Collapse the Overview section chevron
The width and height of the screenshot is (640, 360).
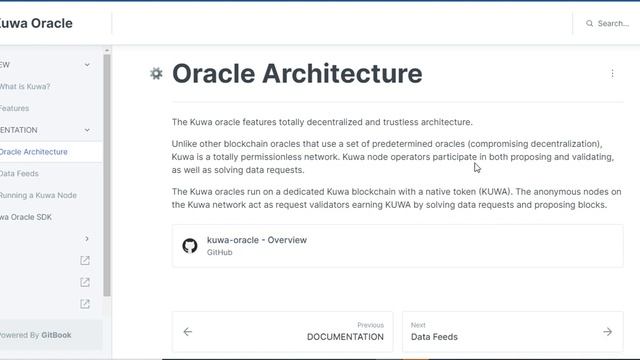[x=87, y=65]
